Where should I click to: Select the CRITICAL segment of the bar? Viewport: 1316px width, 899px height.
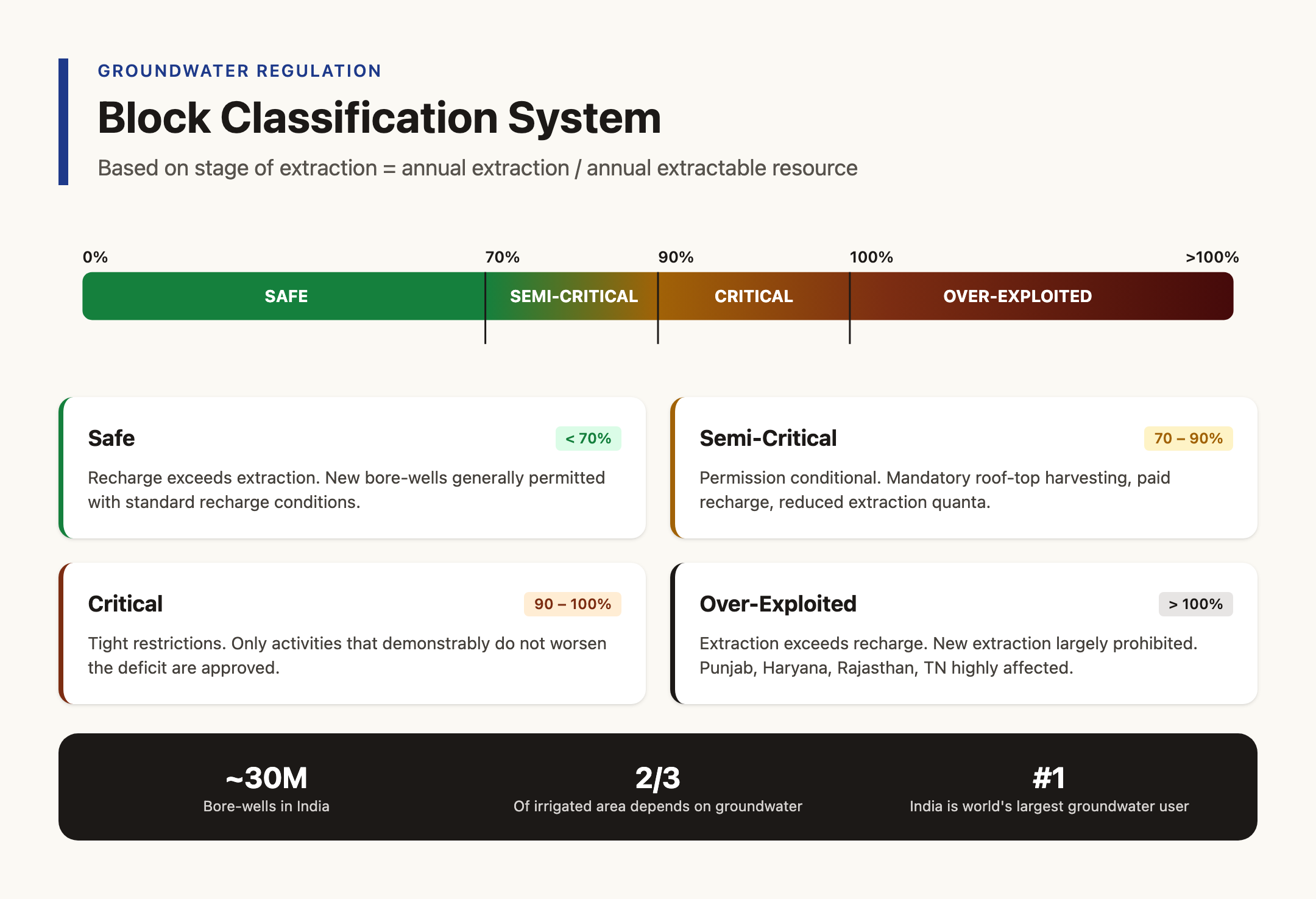tap(754, 296)
